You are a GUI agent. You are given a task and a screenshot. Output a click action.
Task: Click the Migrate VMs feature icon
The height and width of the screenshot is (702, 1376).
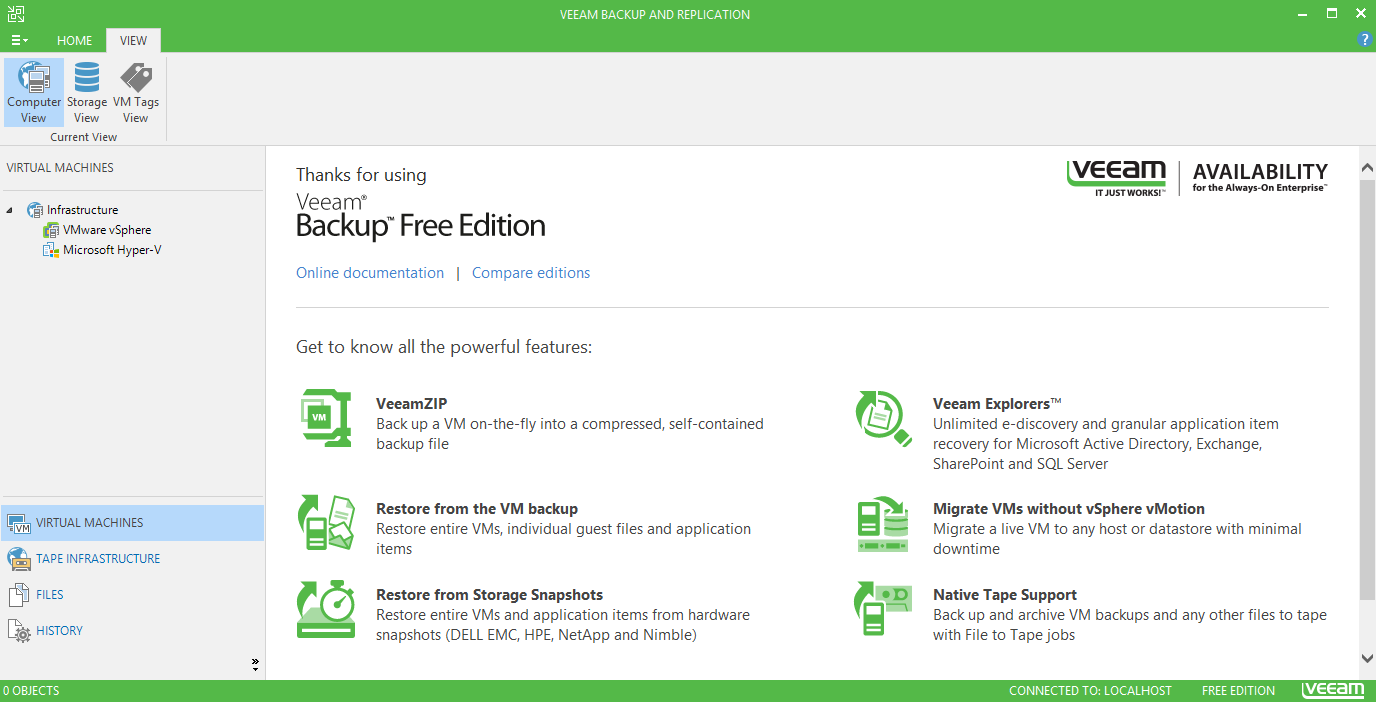883,524
